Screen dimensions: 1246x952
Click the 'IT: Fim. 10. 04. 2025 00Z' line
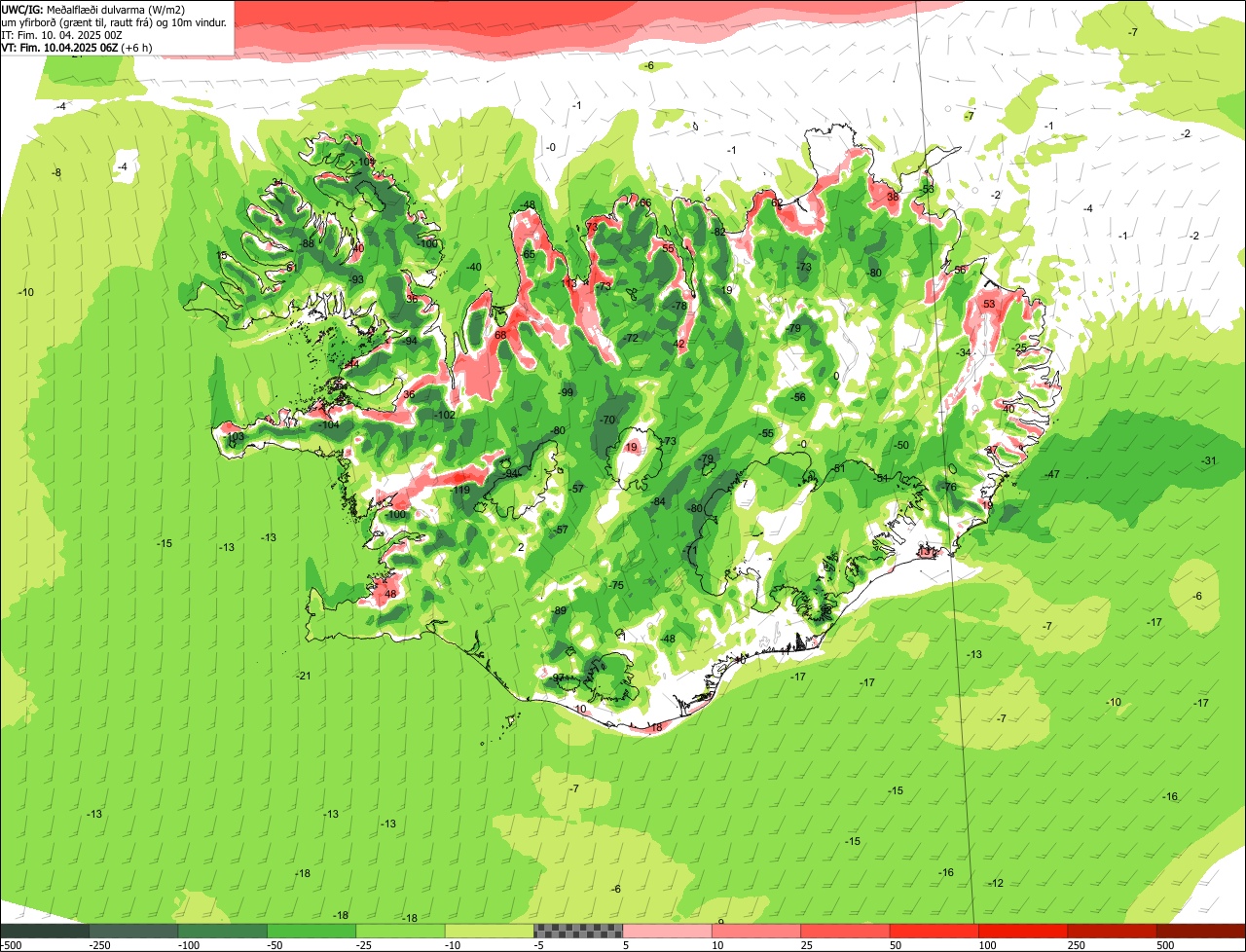click(61, 34)
